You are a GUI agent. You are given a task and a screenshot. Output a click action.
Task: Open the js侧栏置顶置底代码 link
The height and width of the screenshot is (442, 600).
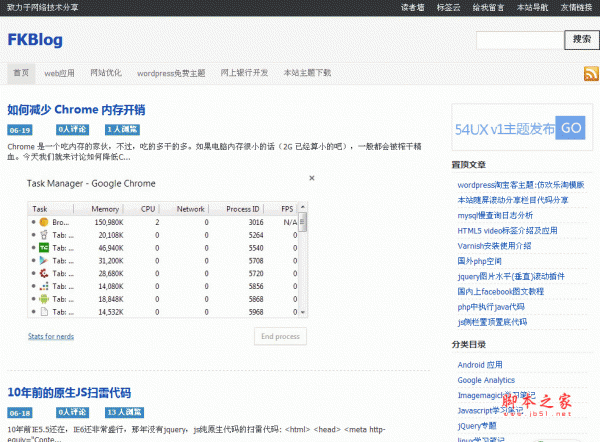click(492, 322)
